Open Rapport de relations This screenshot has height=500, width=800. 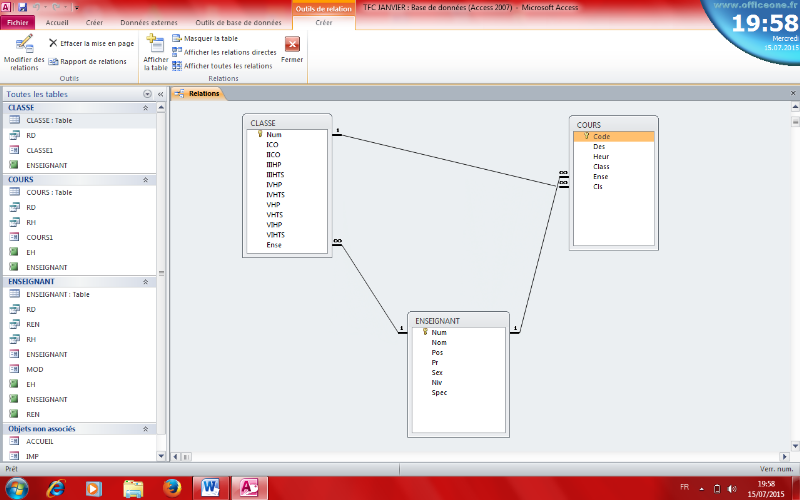[x=87, y=61]
